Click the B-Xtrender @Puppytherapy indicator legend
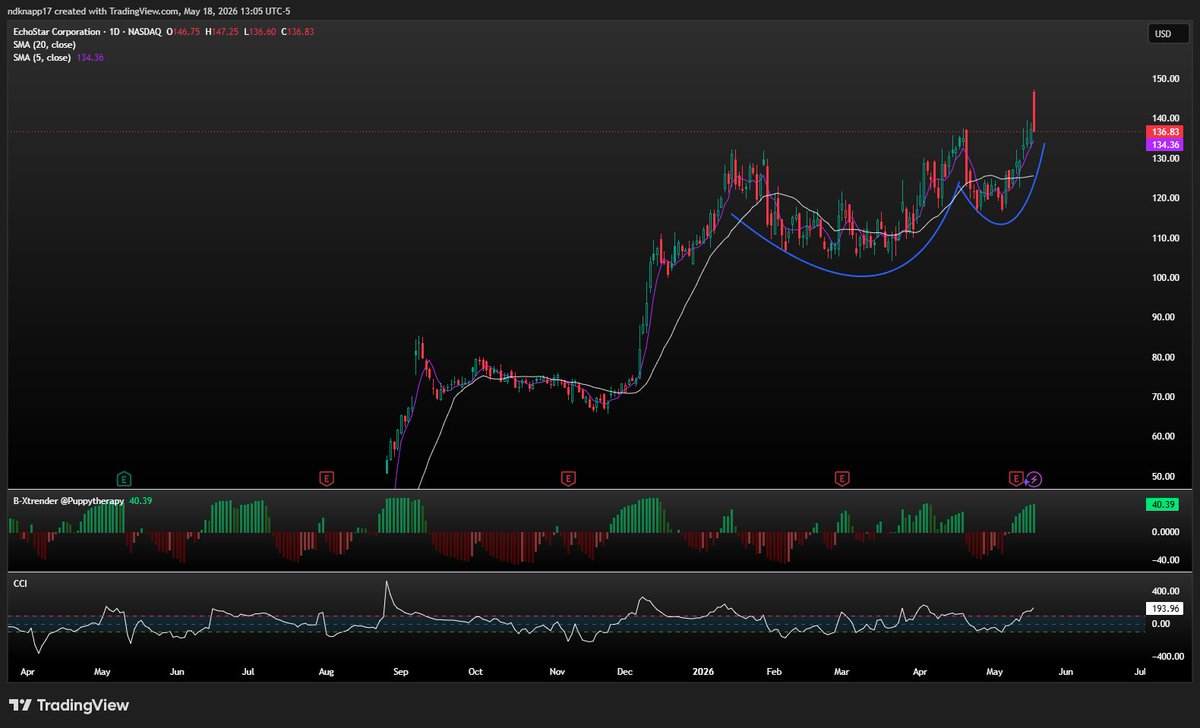Viewport: 1200px width, 728px height. click(x=68, y=500)
